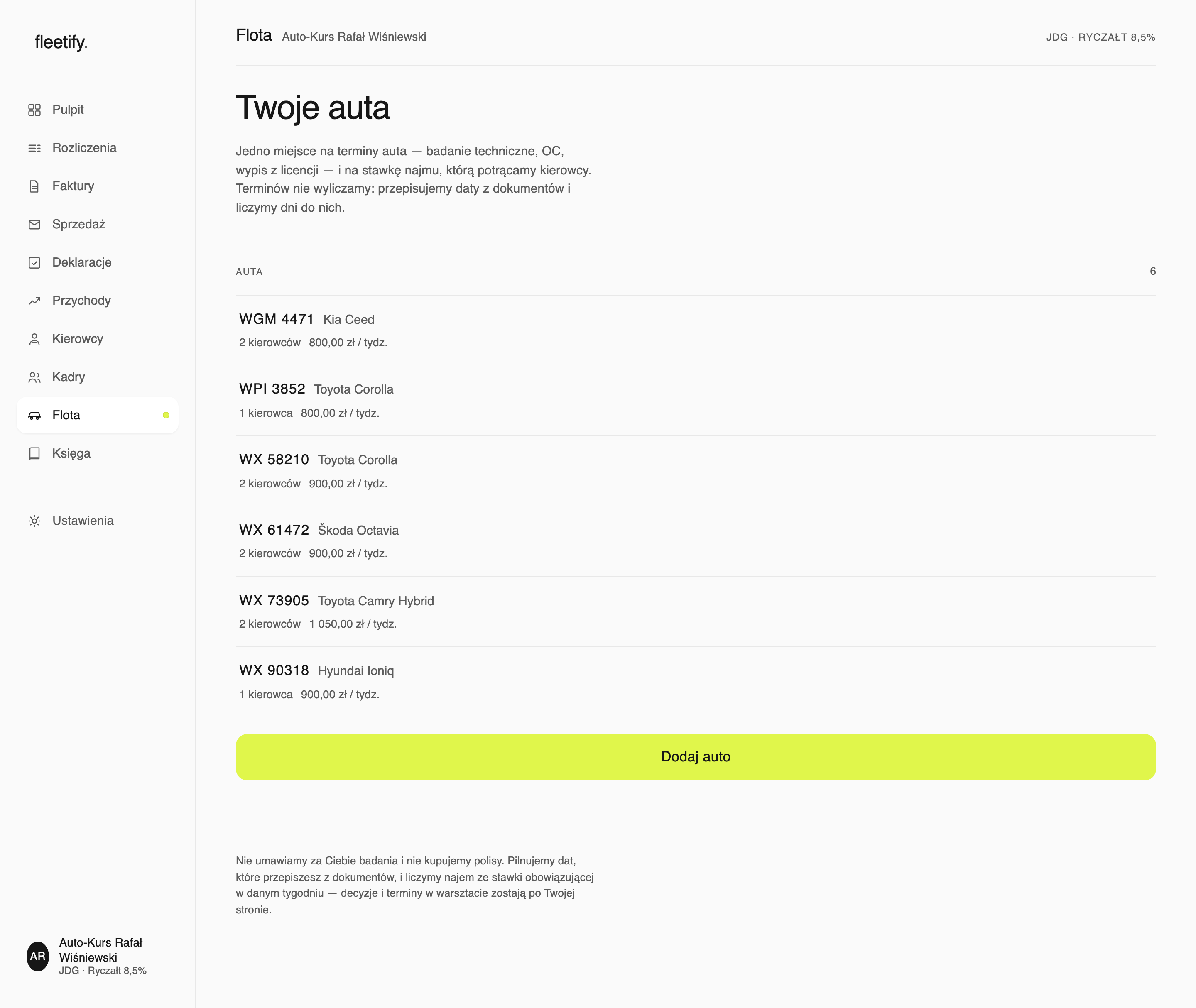Viewport: 1196px width, 1008px height.
Task: Open Pulpit dashboard grid icon
Action: coord(34,110)
